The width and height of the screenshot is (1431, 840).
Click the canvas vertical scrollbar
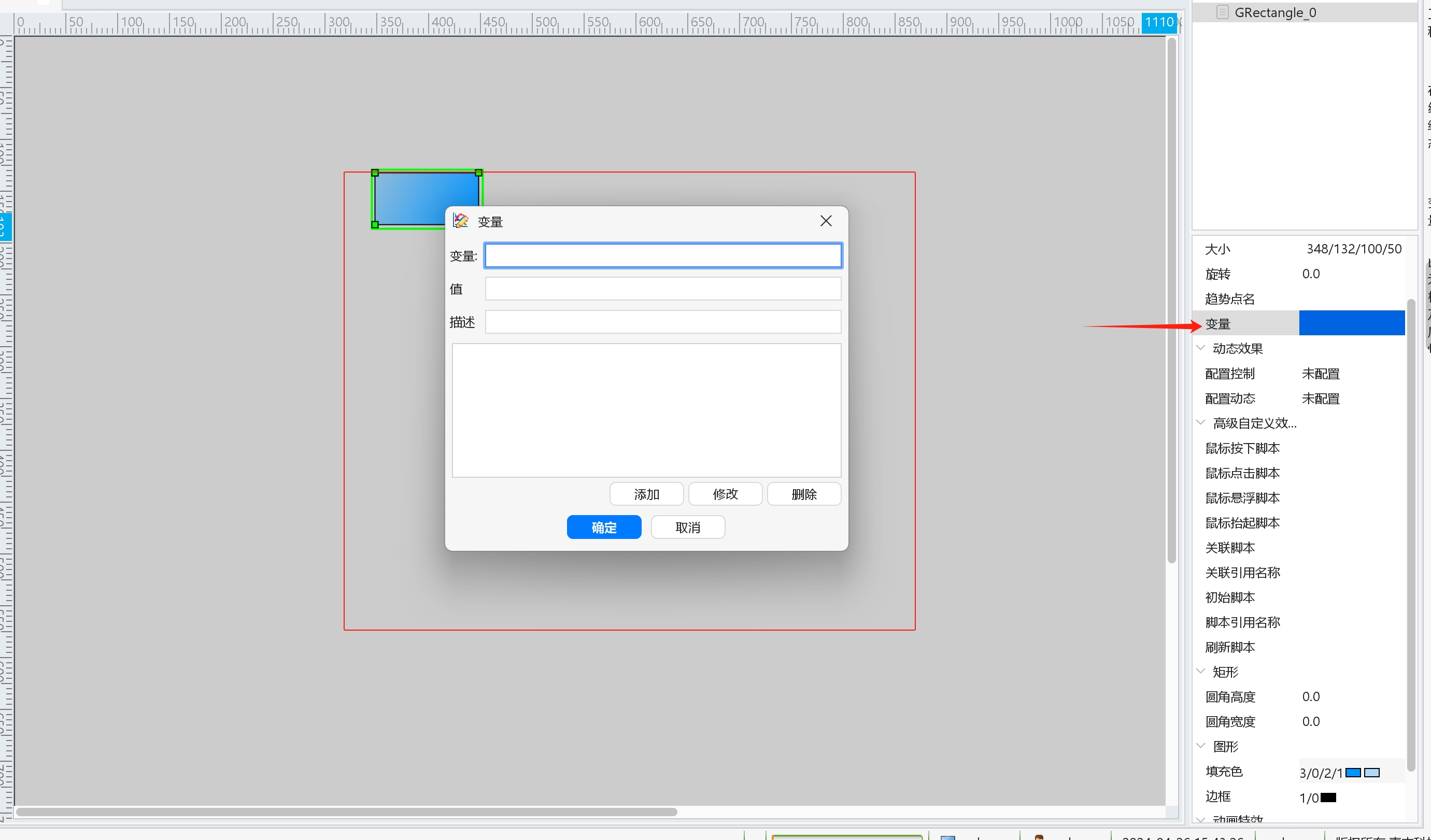[x=1171, y=301]
